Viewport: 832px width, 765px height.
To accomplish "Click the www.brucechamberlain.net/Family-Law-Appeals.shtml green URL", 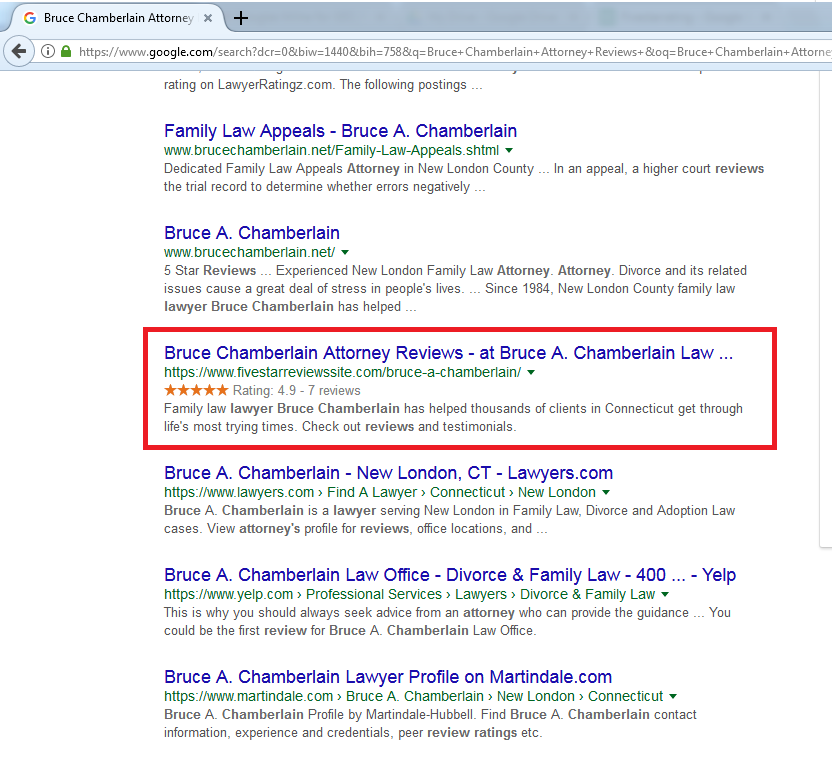I will pos(331,151).
